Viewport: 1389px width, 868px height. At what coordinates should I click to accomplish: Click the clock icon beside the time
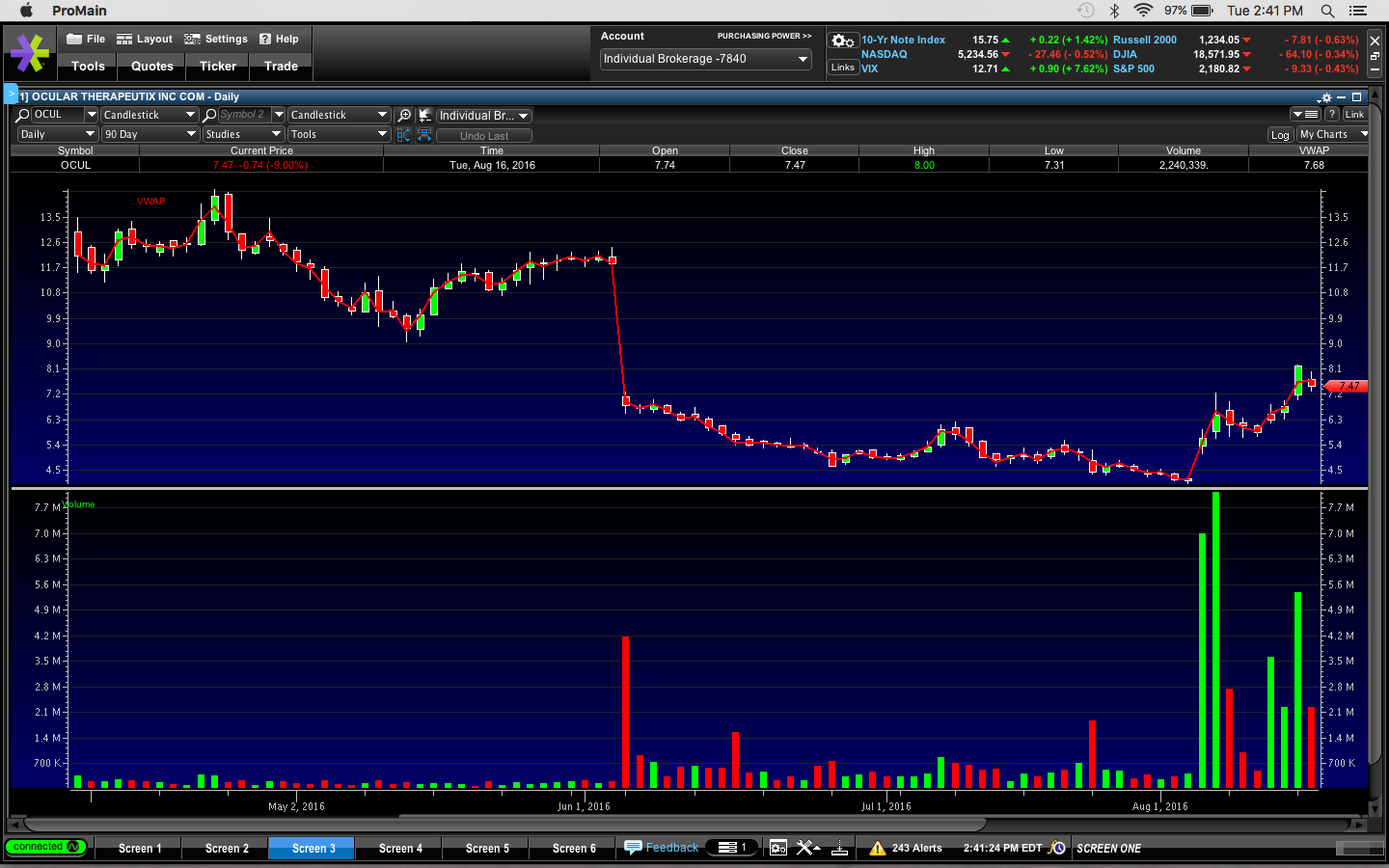(1057, 849)
